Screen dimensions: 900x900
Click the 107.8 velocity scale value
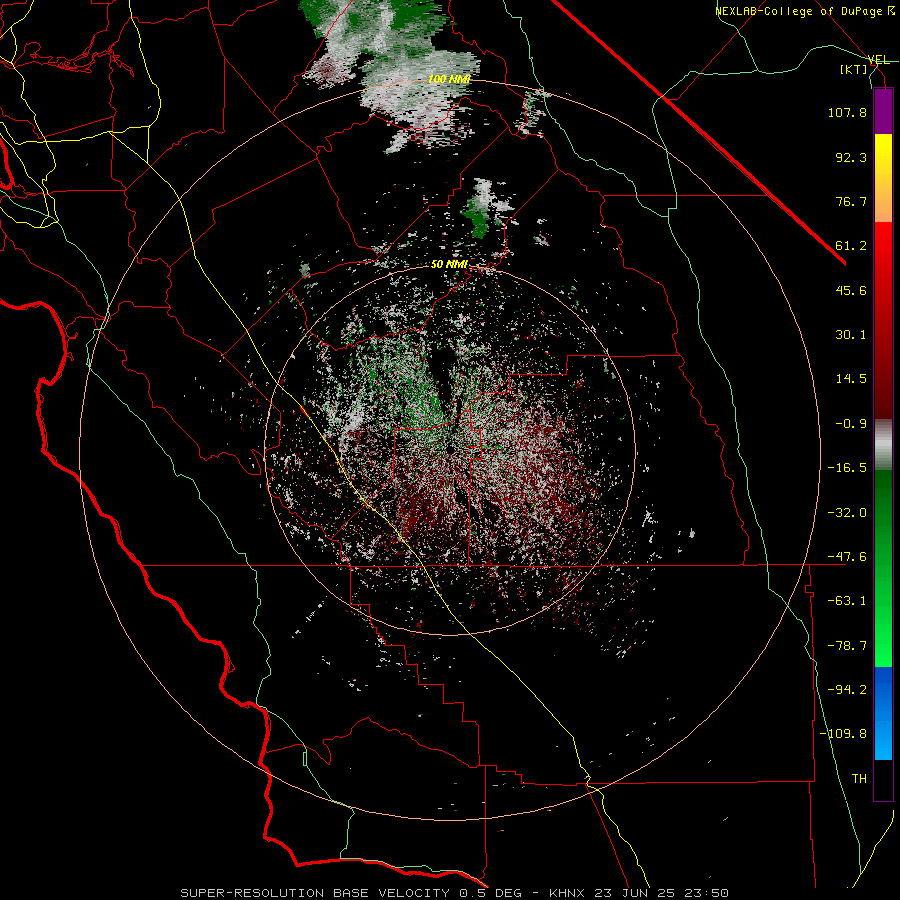[x=847, y=112]
